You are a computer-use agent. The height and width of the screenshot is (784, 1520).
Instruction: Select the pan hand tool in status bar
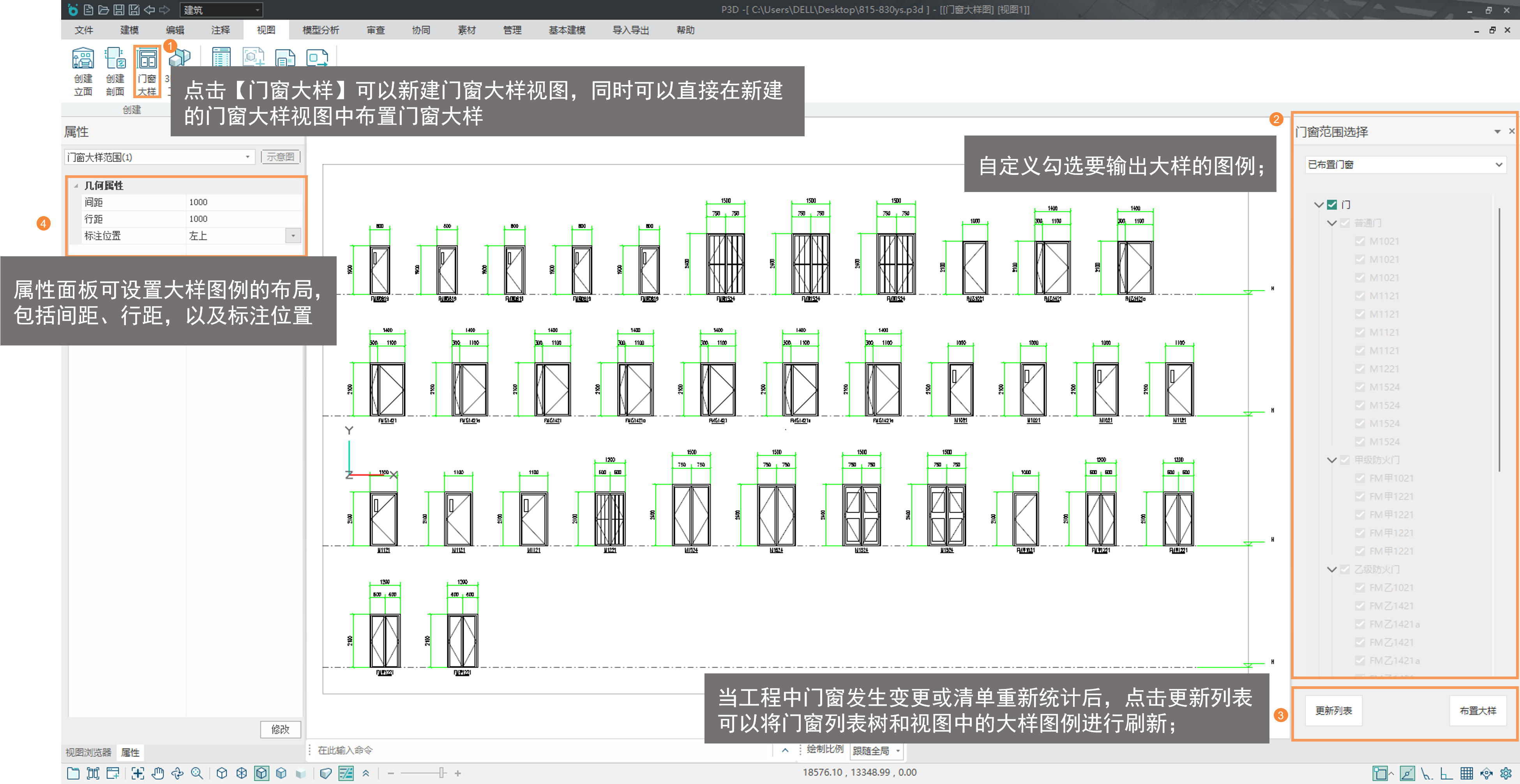157,773
